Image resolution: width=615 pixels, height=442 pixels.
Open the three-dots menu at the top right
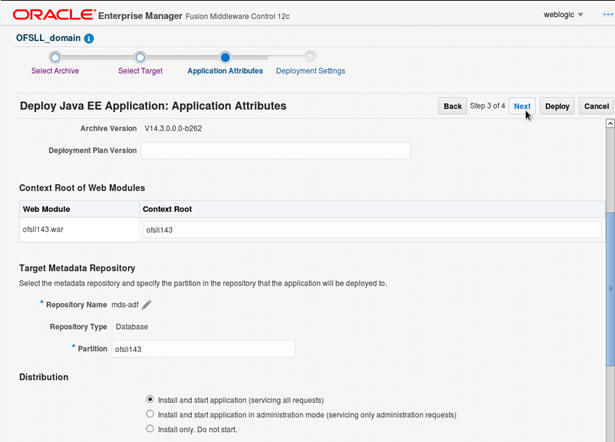[x=608, y=15]
